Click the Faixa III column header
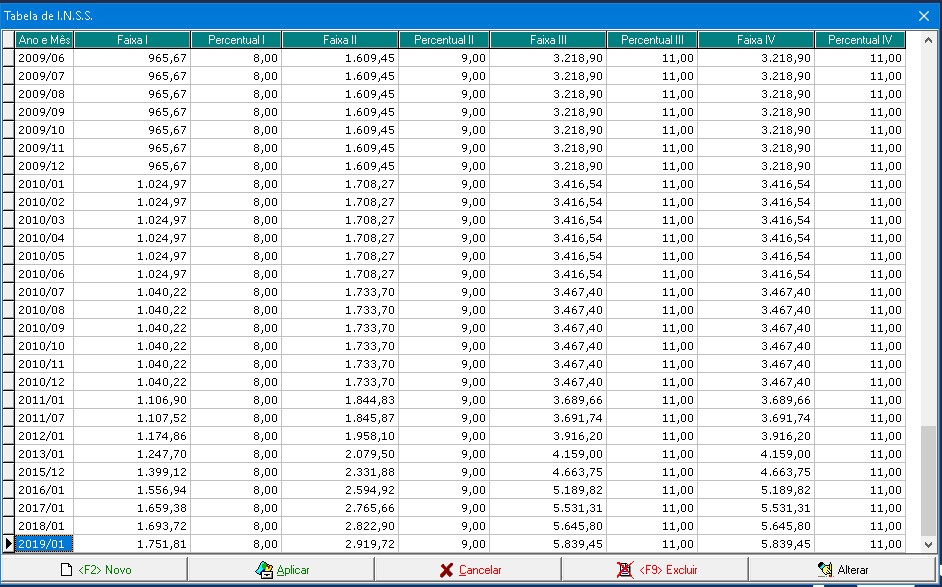This screenshot has width=942, height=587. [548, 40]
